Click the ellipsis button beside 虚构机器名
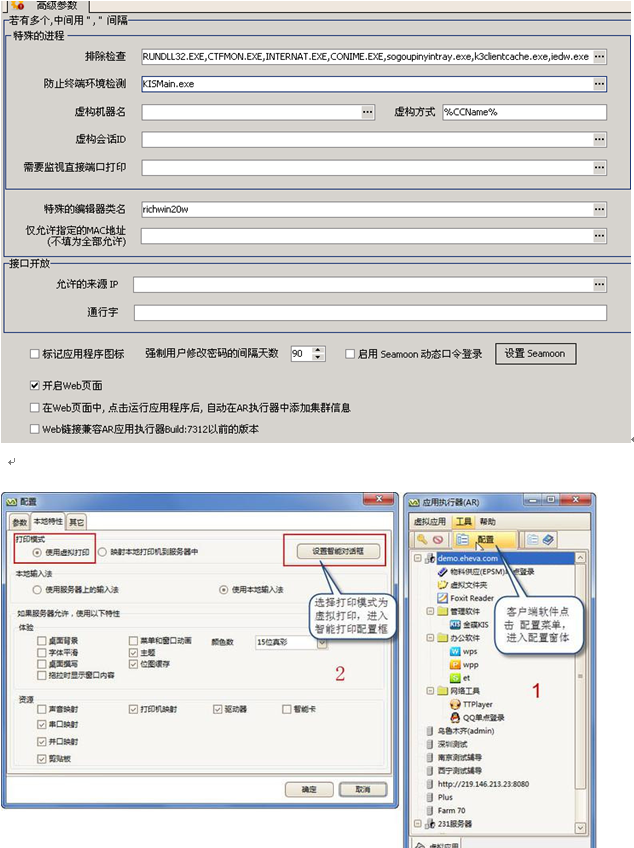Screen dimensions: 634x848 (x=367, y=112)
